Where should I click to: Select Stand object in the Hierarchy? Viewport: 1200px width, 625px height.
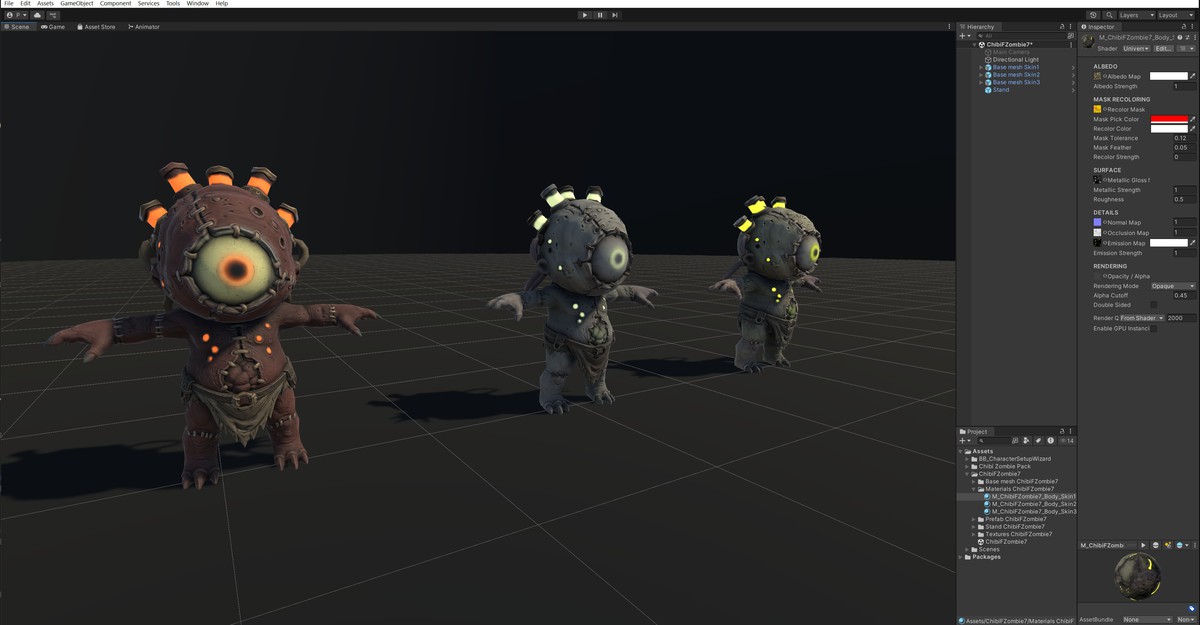1001,90
